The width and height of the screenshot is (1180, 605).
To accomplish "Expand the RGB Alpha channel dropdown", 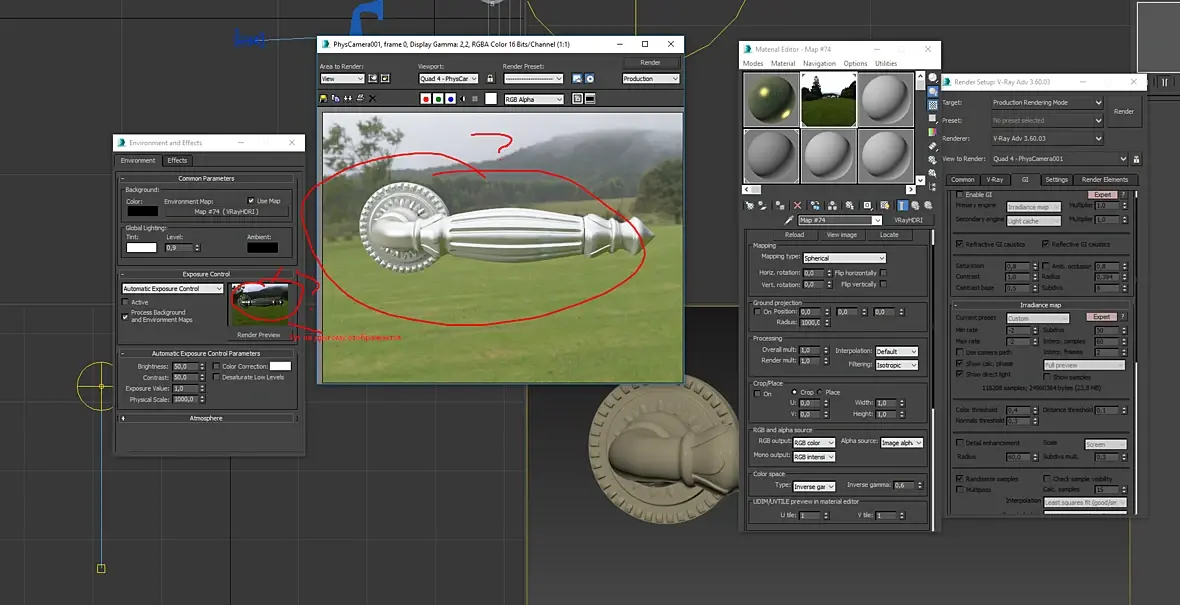I will point(534,99).
